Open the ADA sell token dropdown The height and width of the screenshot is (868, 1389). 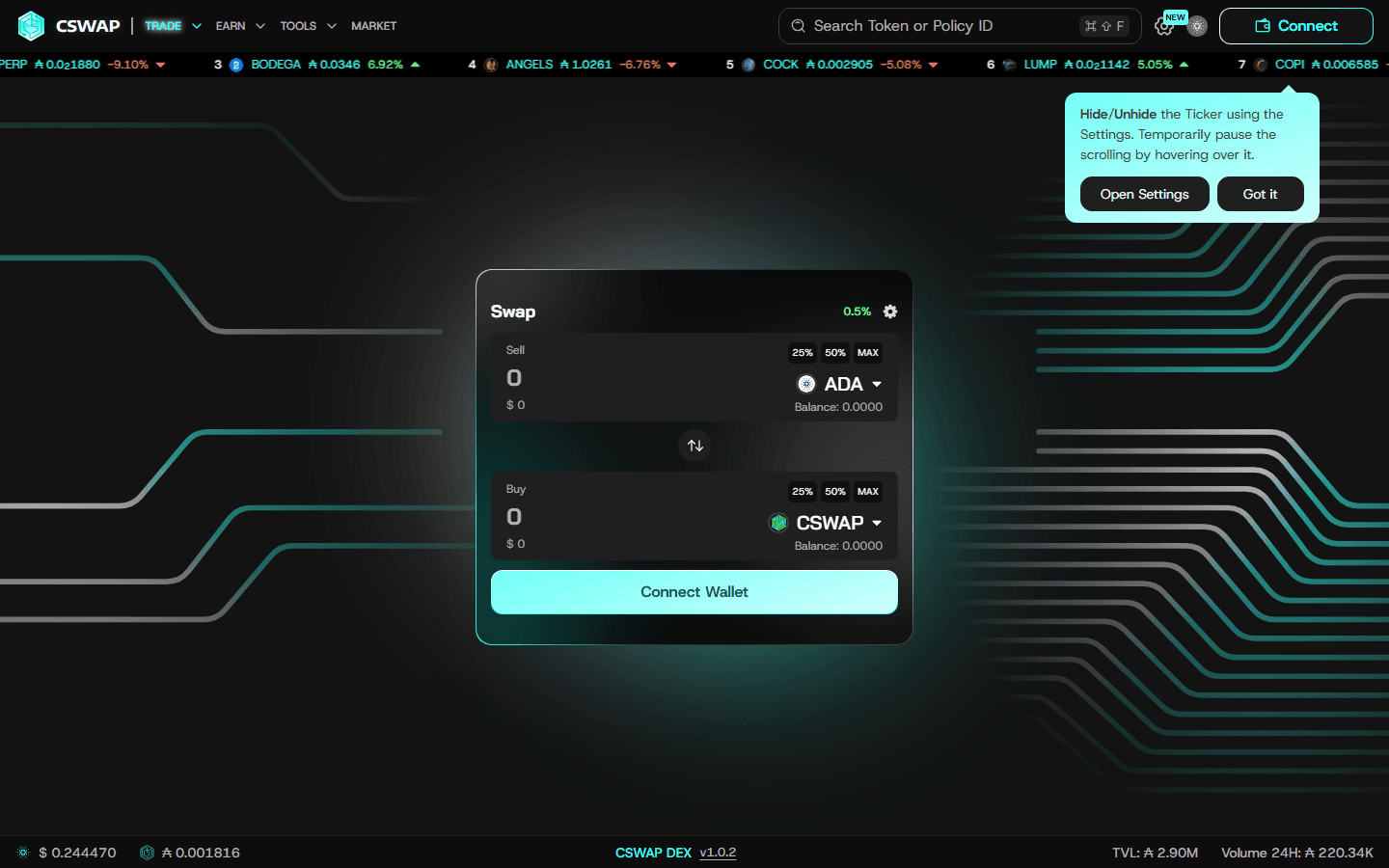(840, 384)
